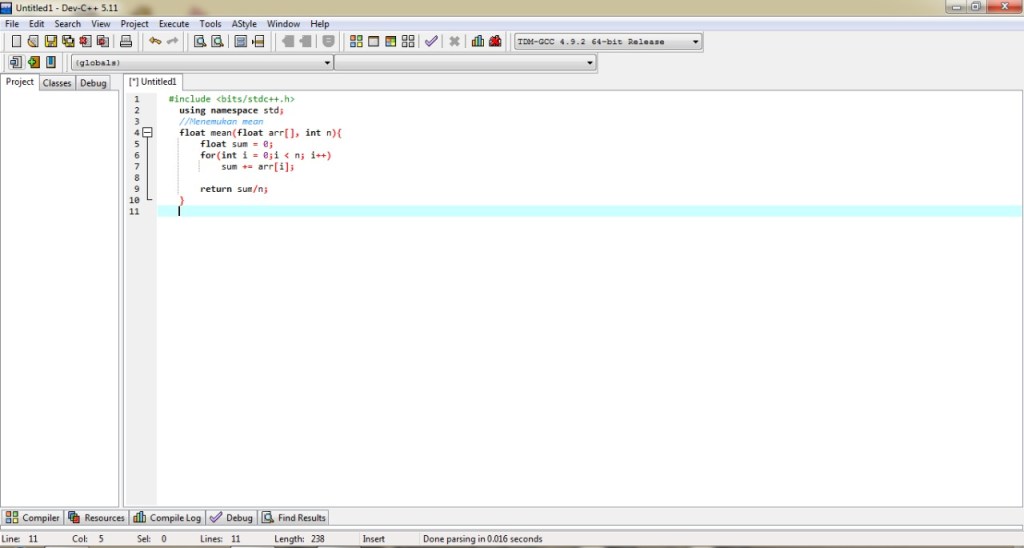Click the Compile & Run toolbar icon

tap(391, 42)
